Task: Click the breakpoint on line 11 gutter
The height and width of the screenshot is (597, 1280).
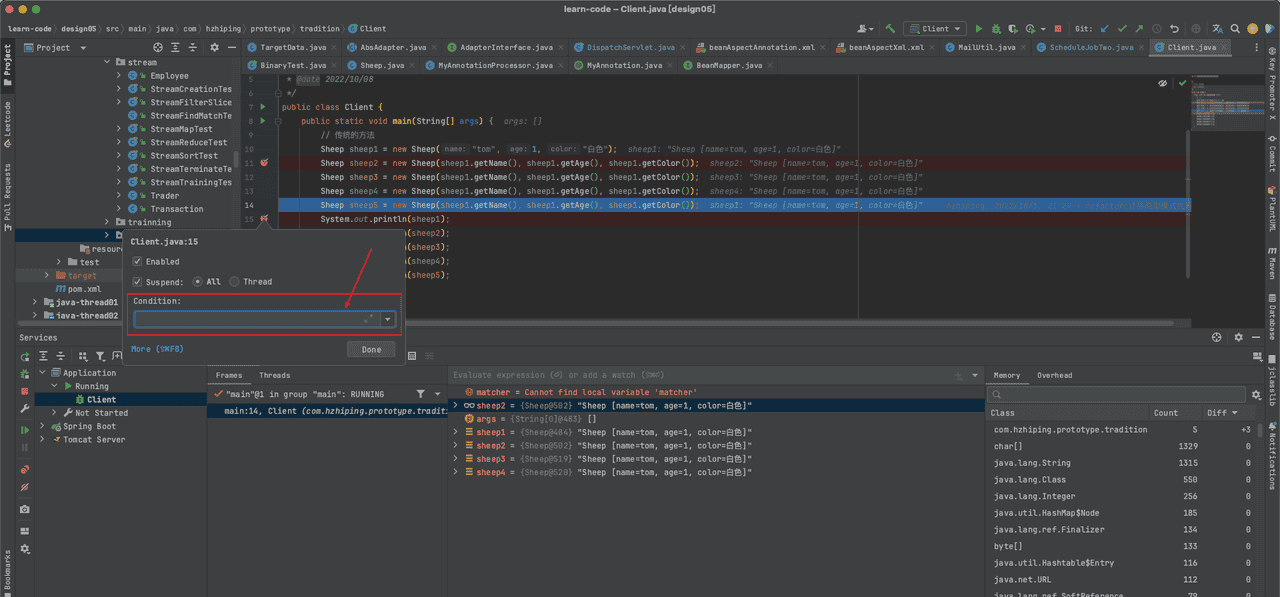Action: (264, 162)
